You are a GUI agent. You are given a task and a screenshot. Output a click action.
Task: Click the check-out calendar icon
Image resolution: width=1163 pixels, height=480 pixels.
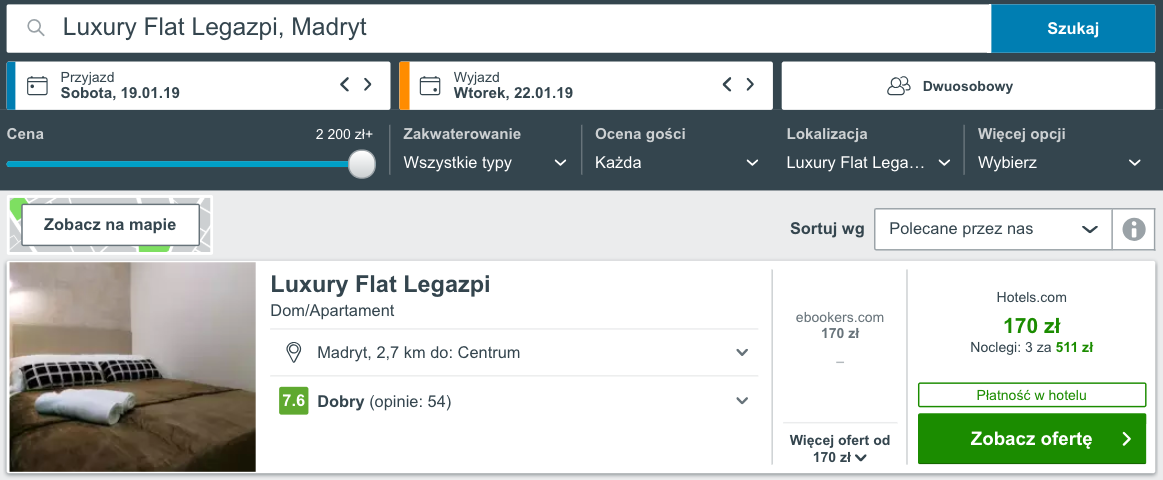(429, 85)
